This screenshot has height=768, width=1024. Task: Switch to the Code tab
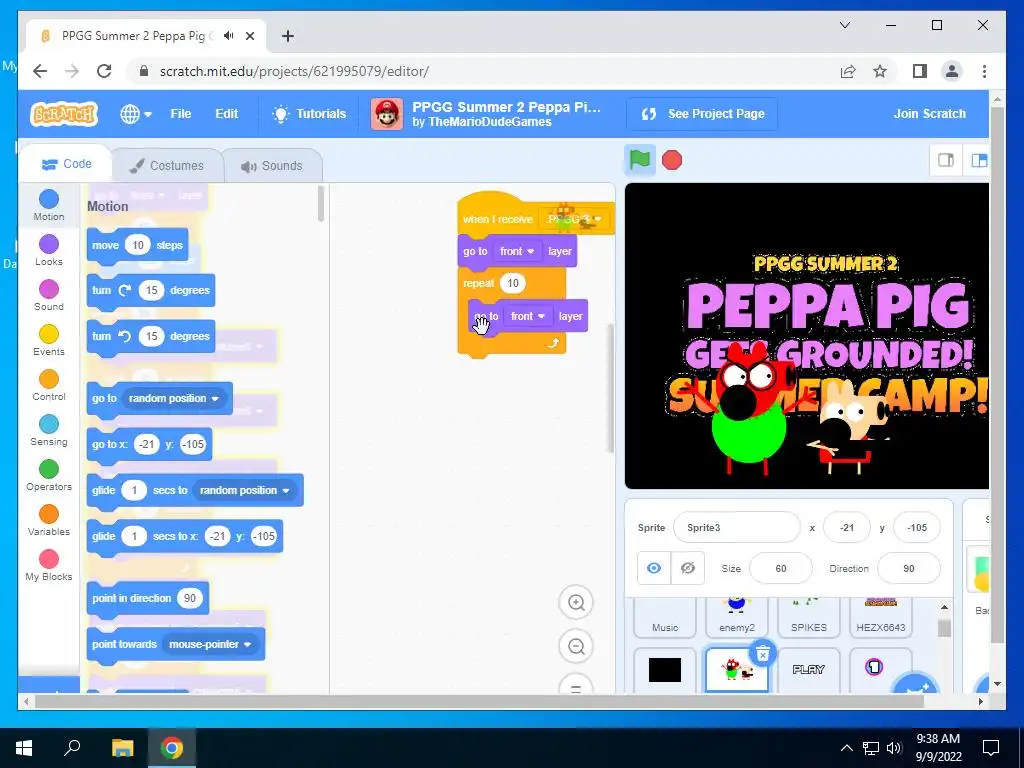click(x=66, y=164)
